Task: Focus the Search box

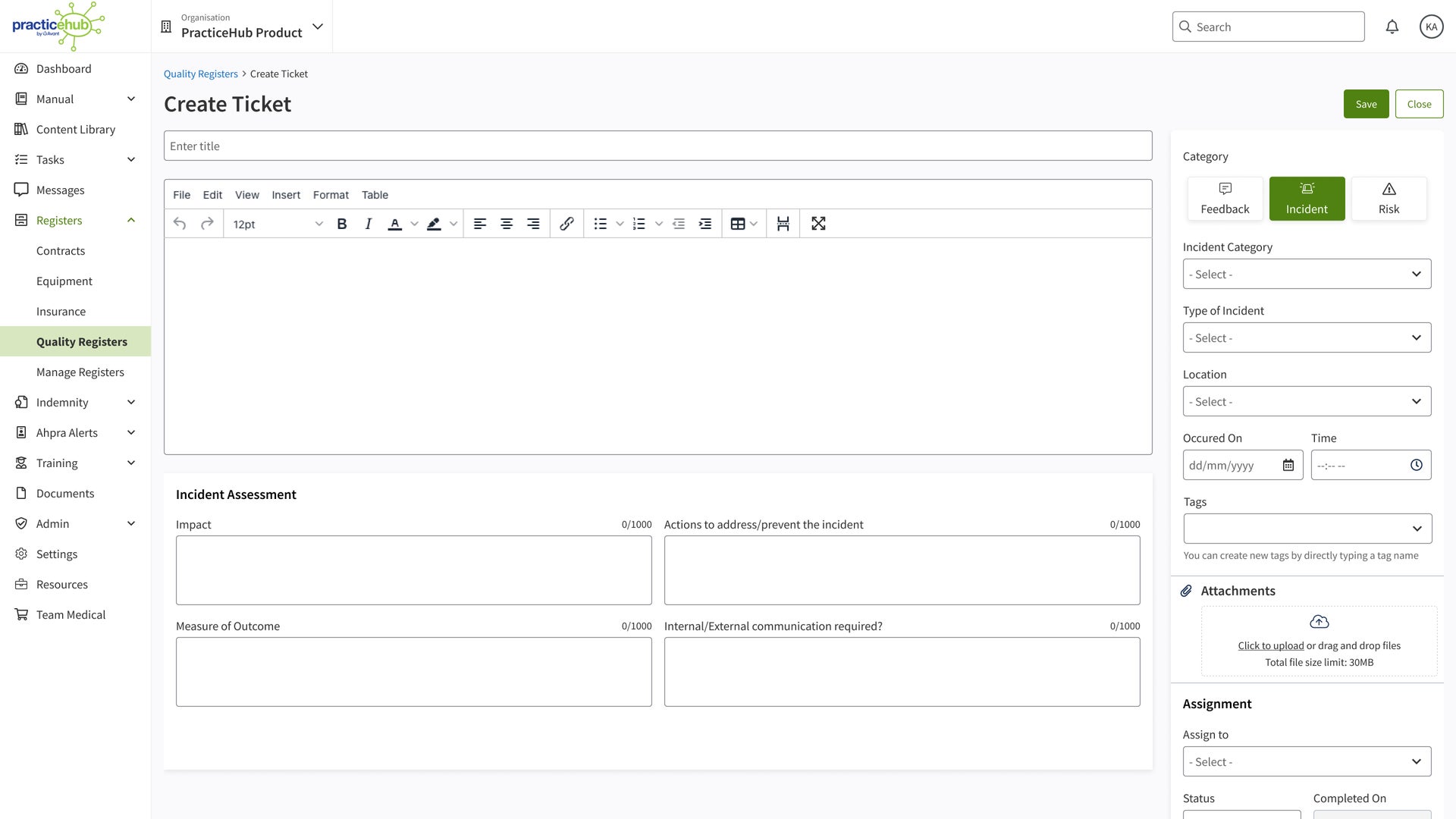Action: point(1268,27)
